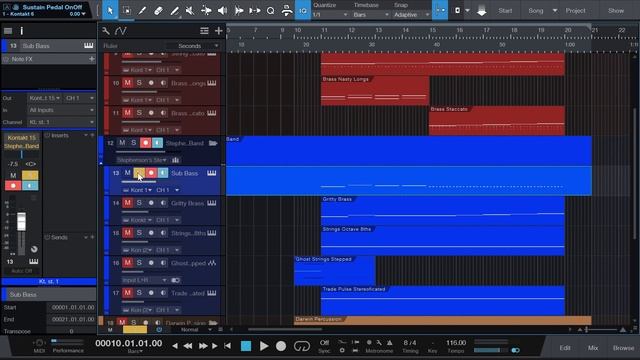Open the Show page
The image size is (640, 360).
coord(616,11)
